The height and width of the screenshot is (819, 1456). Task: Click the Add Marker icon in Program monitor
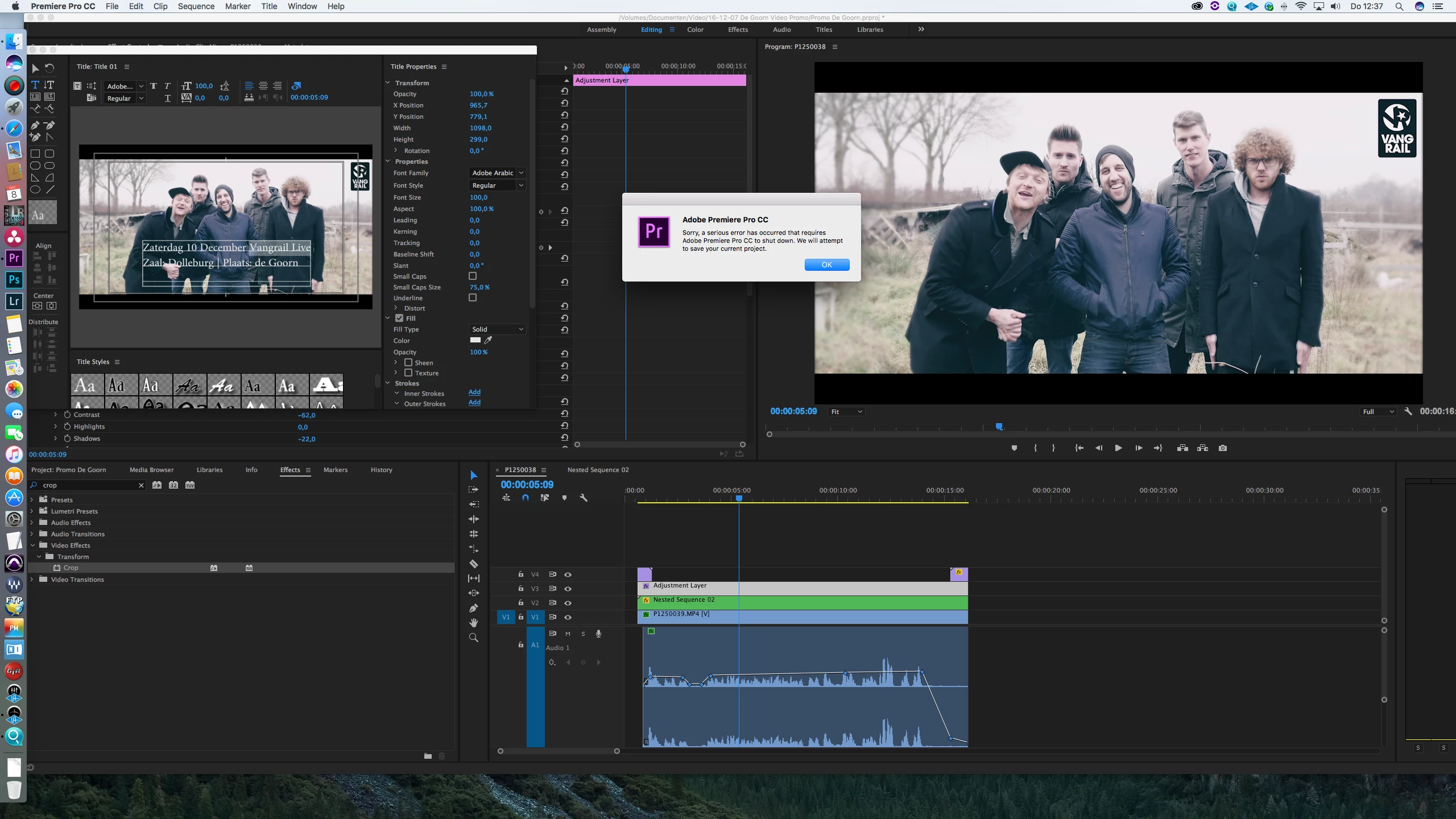(1014, 448)
